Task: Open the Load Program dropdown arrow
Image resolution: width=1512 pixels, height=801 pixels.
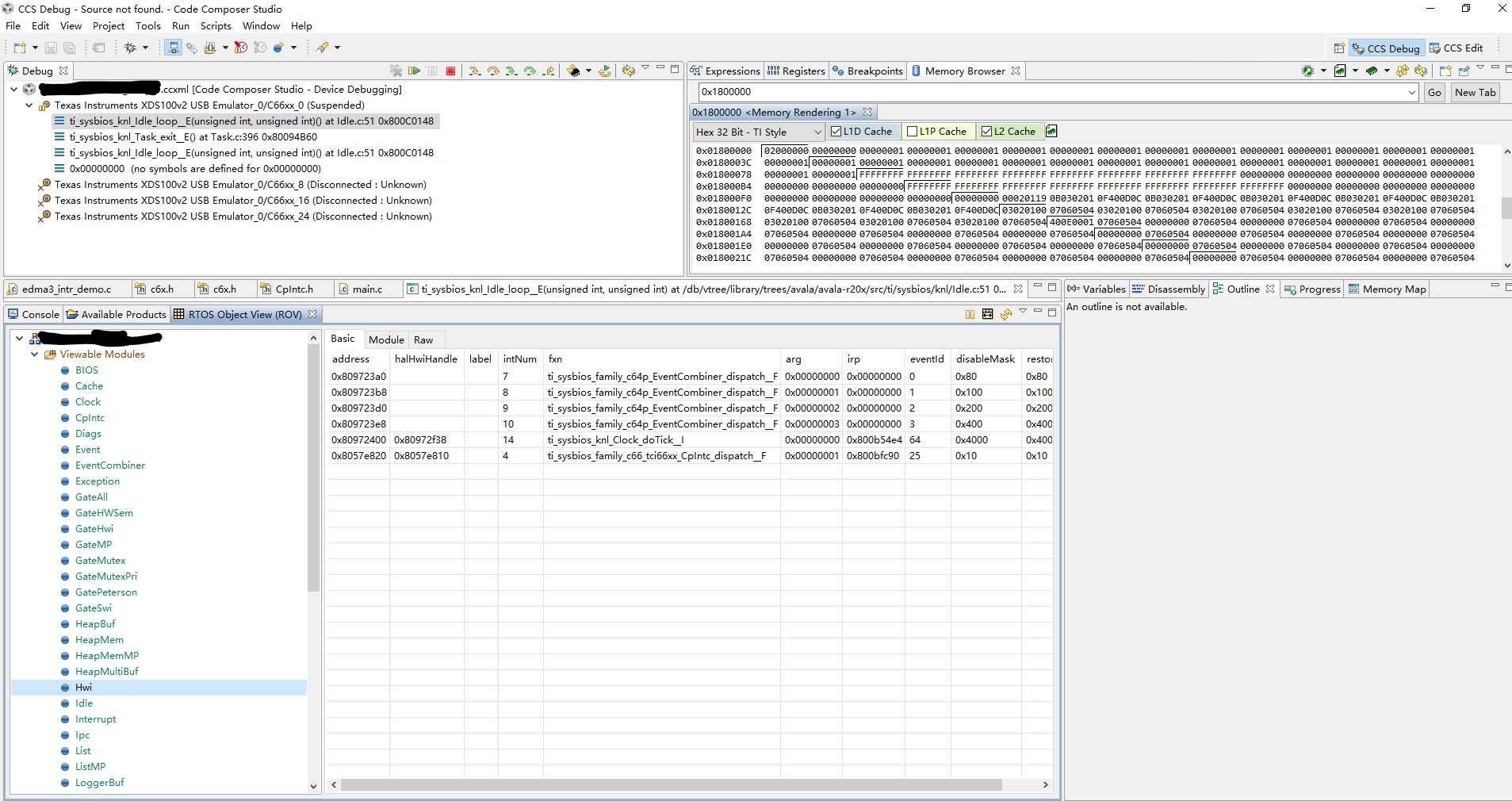Action: tap(225, 48)
